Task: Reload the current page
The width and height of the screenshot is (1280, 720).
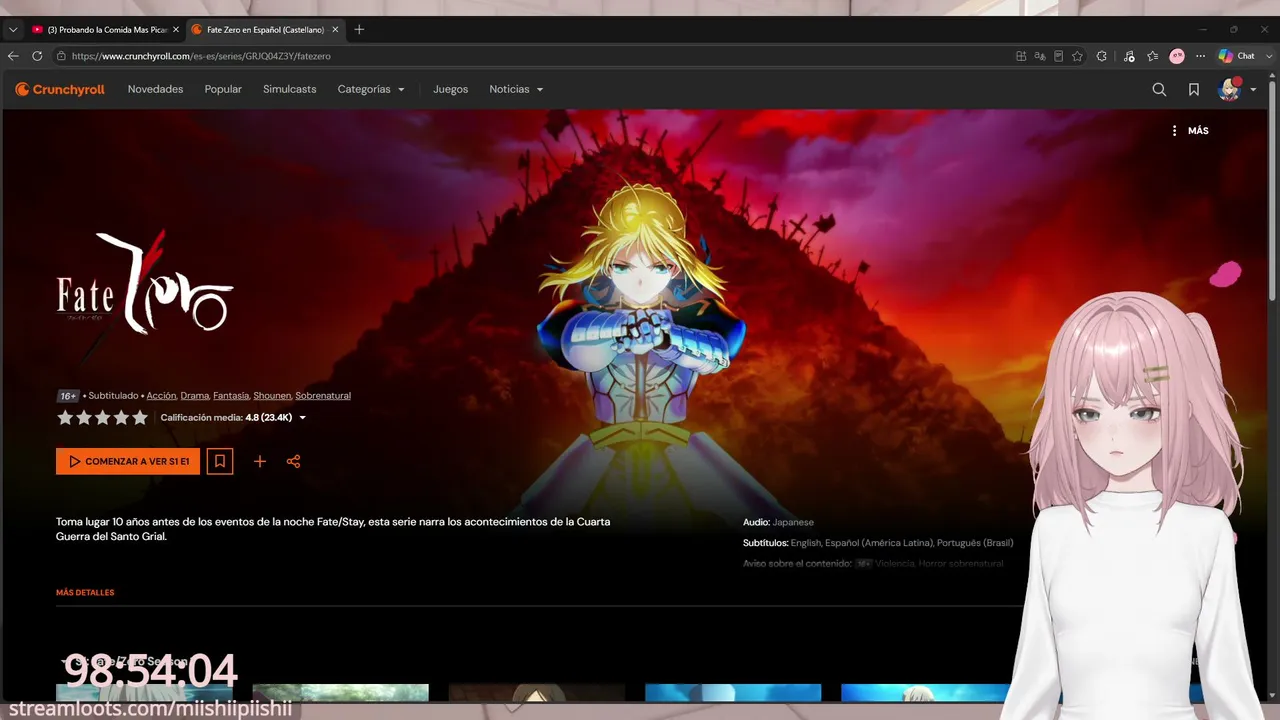Action: pos(37,56)
